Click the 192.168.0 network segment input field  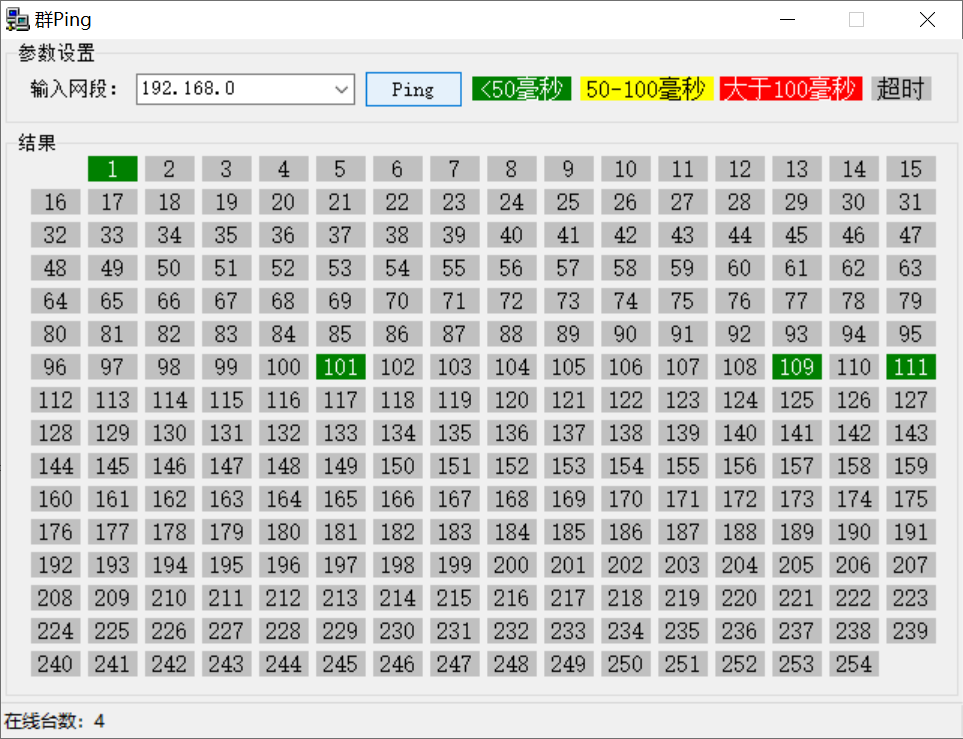coord(245,90)
